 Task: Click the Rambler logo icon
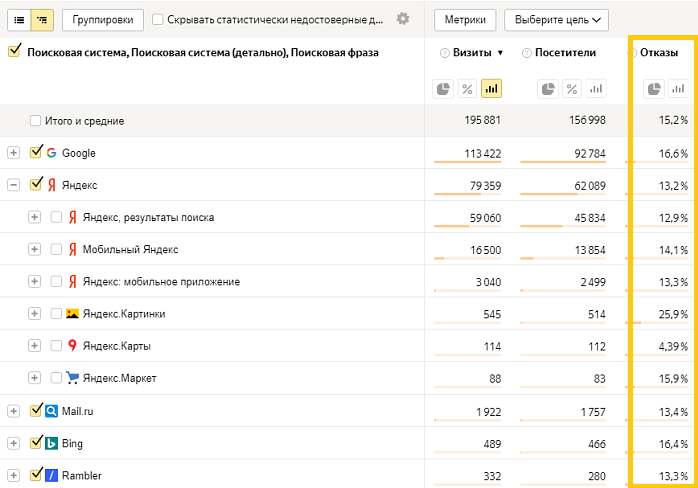click(52, 475)
